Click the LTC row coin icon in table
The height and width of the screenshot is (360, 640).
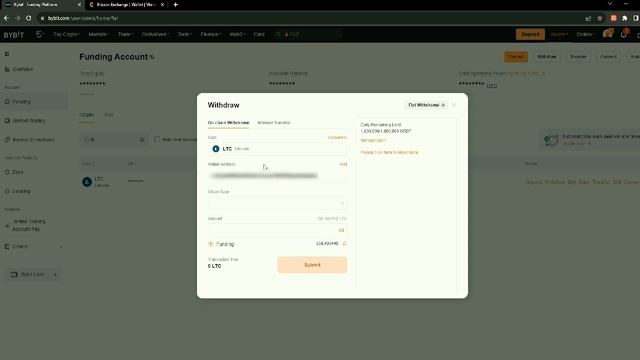87,182
